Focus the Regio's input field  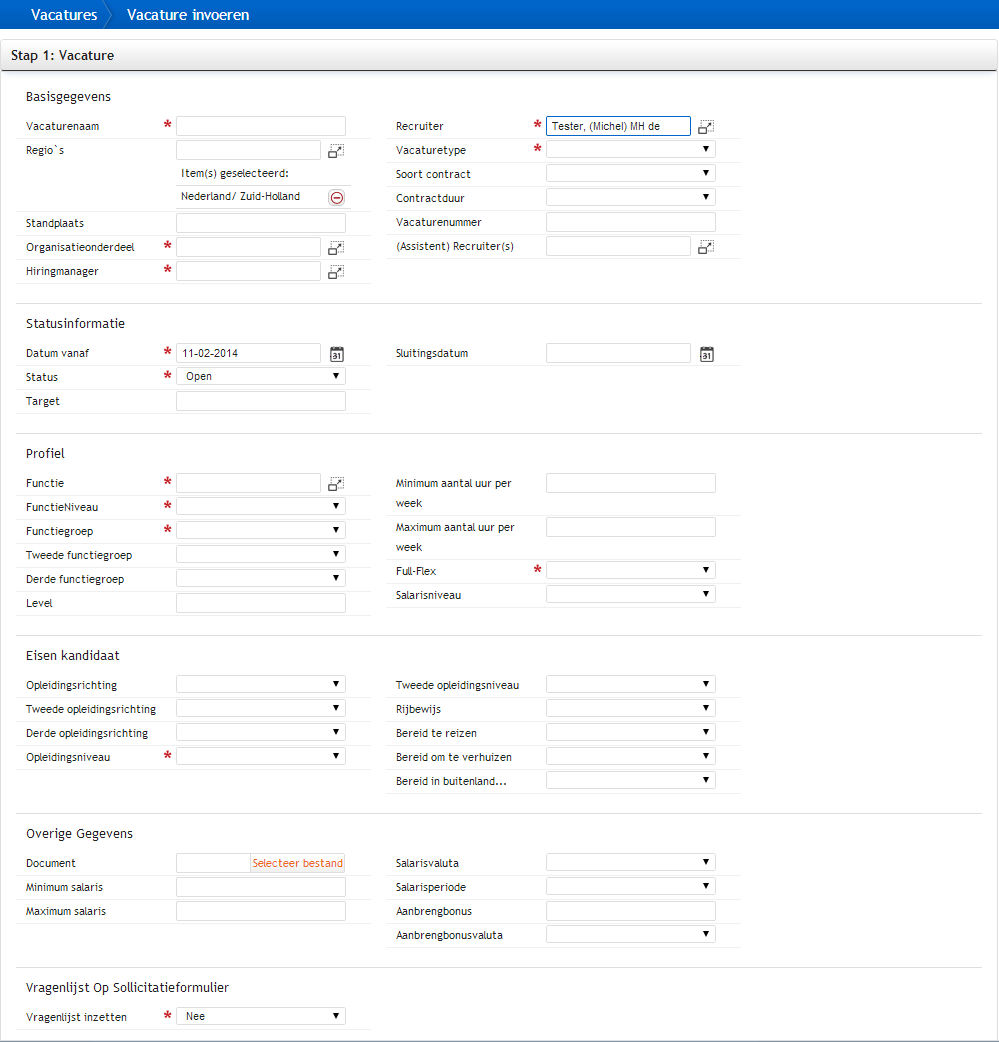(x=249, y=150)
